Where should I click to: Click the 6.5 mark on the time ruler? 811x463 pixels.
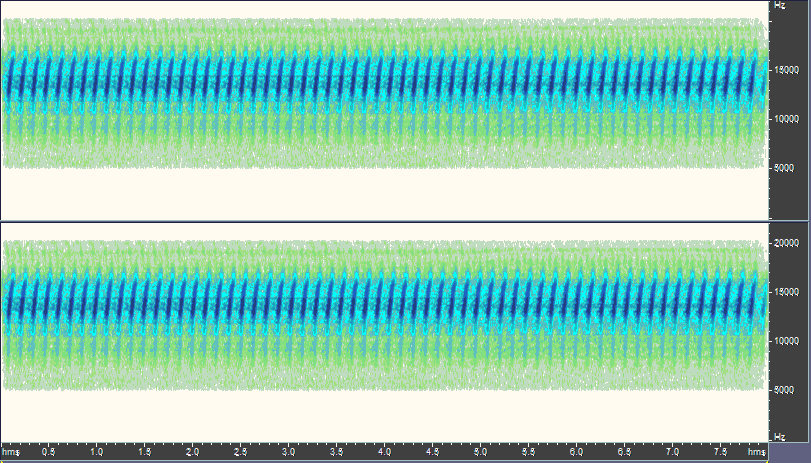point(624,452)
